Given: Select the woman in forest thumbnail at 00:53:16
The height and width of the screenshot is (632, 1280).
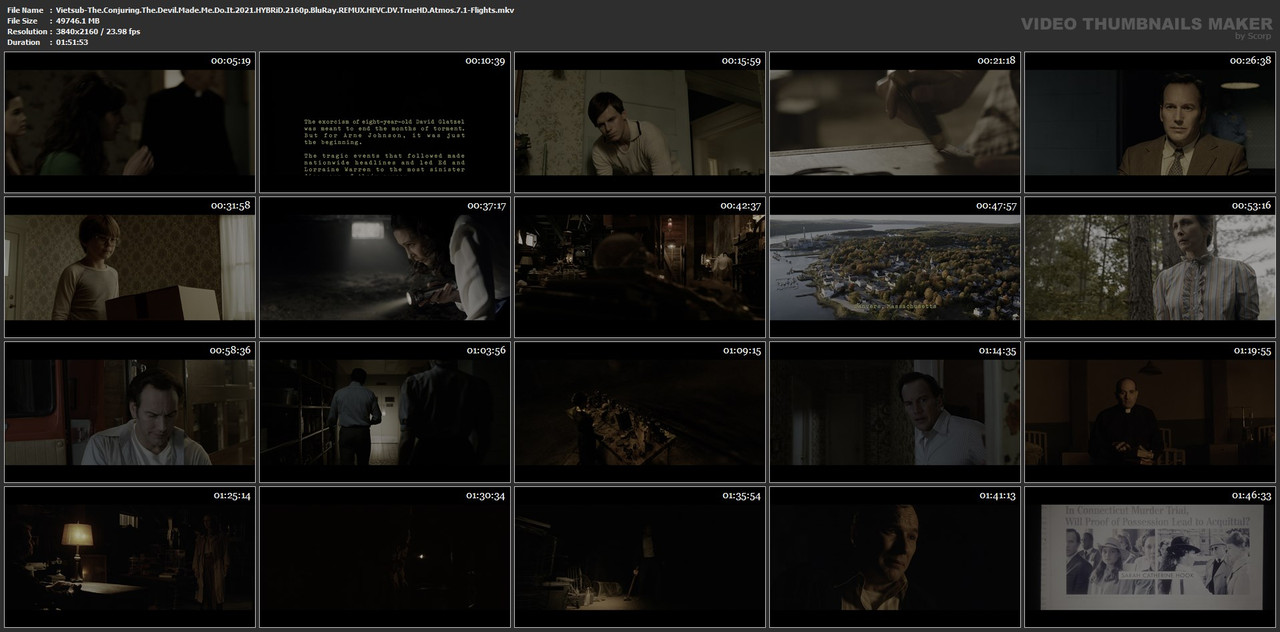Looking at the screenshot, I should point(1150,266).
